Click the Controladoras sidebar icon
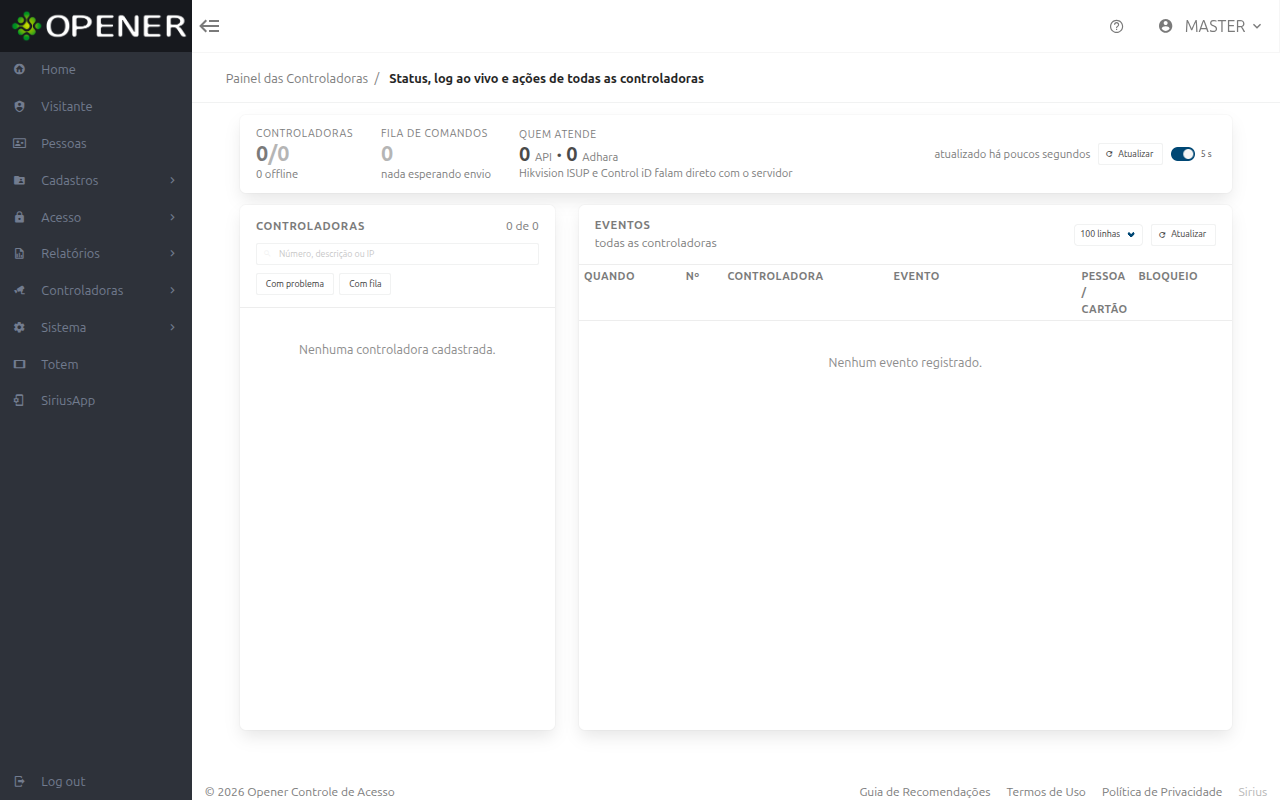Viewport: 1280px width, 800px height. (x=20, y=291)
